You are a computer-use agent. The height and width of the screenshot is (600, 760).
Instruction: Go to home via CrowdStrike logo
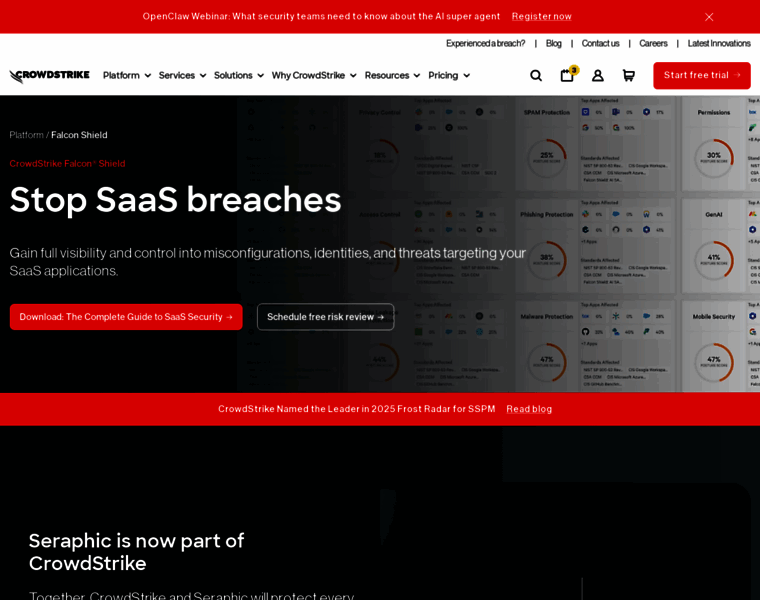point(49,76)
